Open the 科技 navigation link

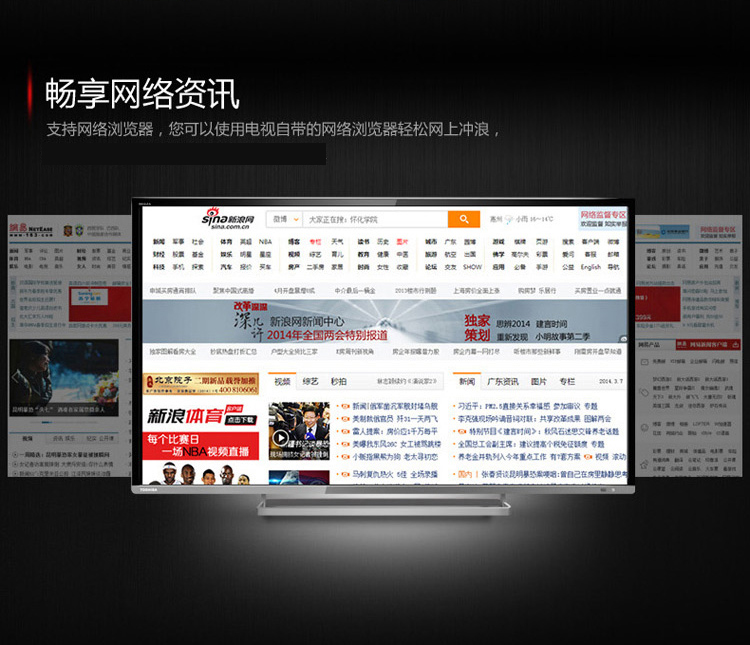point(159,267)
